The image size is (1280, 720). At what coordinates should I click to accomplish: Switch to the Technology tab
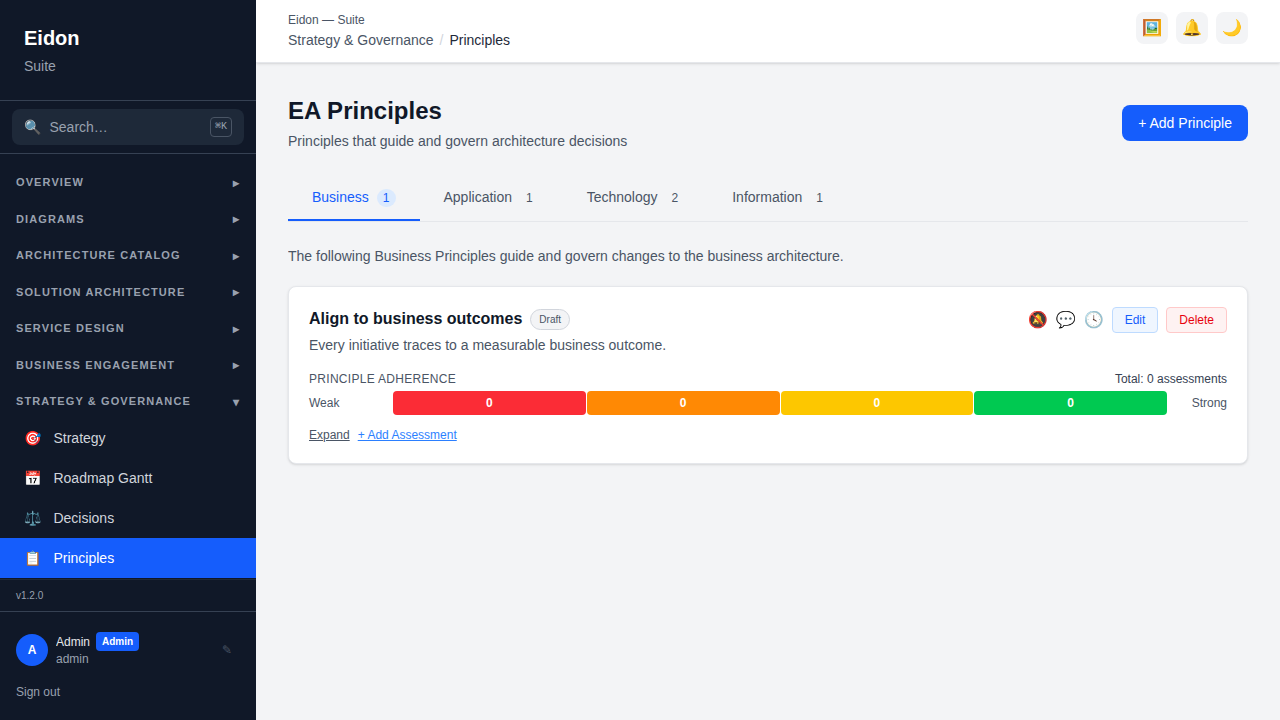point(635,198)
